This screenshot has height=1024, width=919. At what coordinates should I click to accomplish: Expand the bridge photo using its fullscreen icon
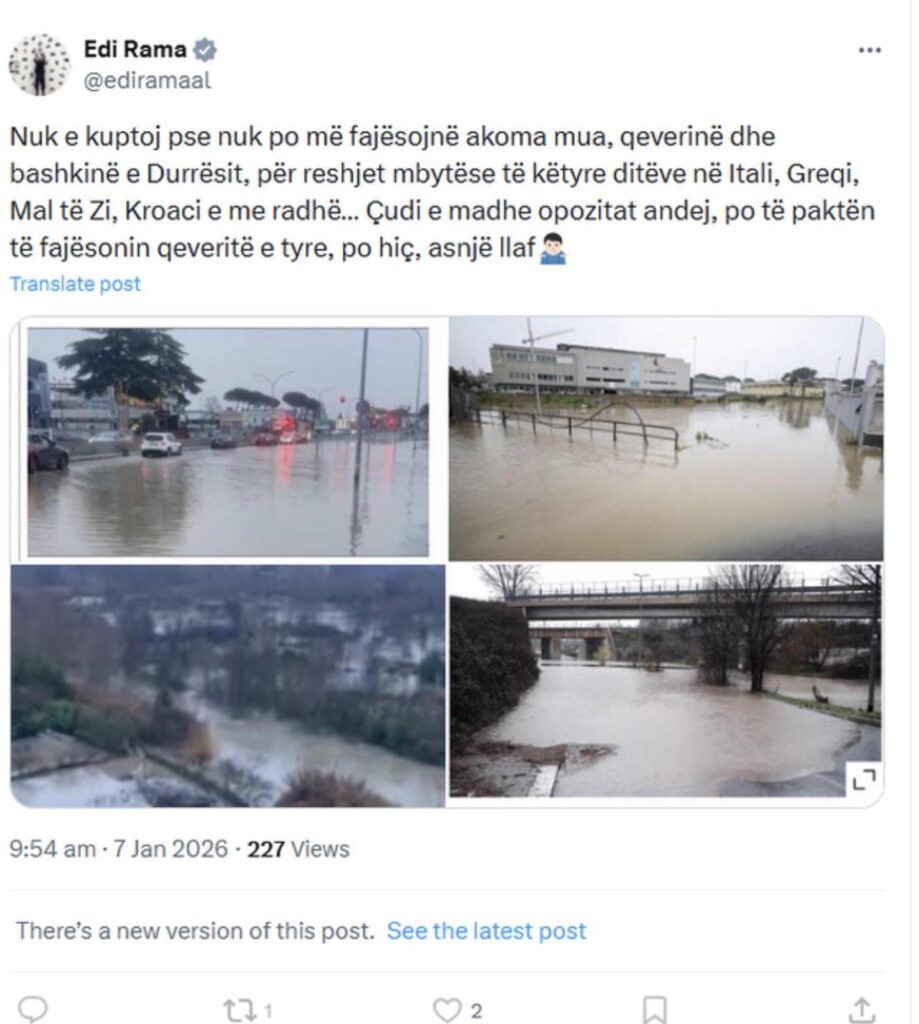point(866,779)
